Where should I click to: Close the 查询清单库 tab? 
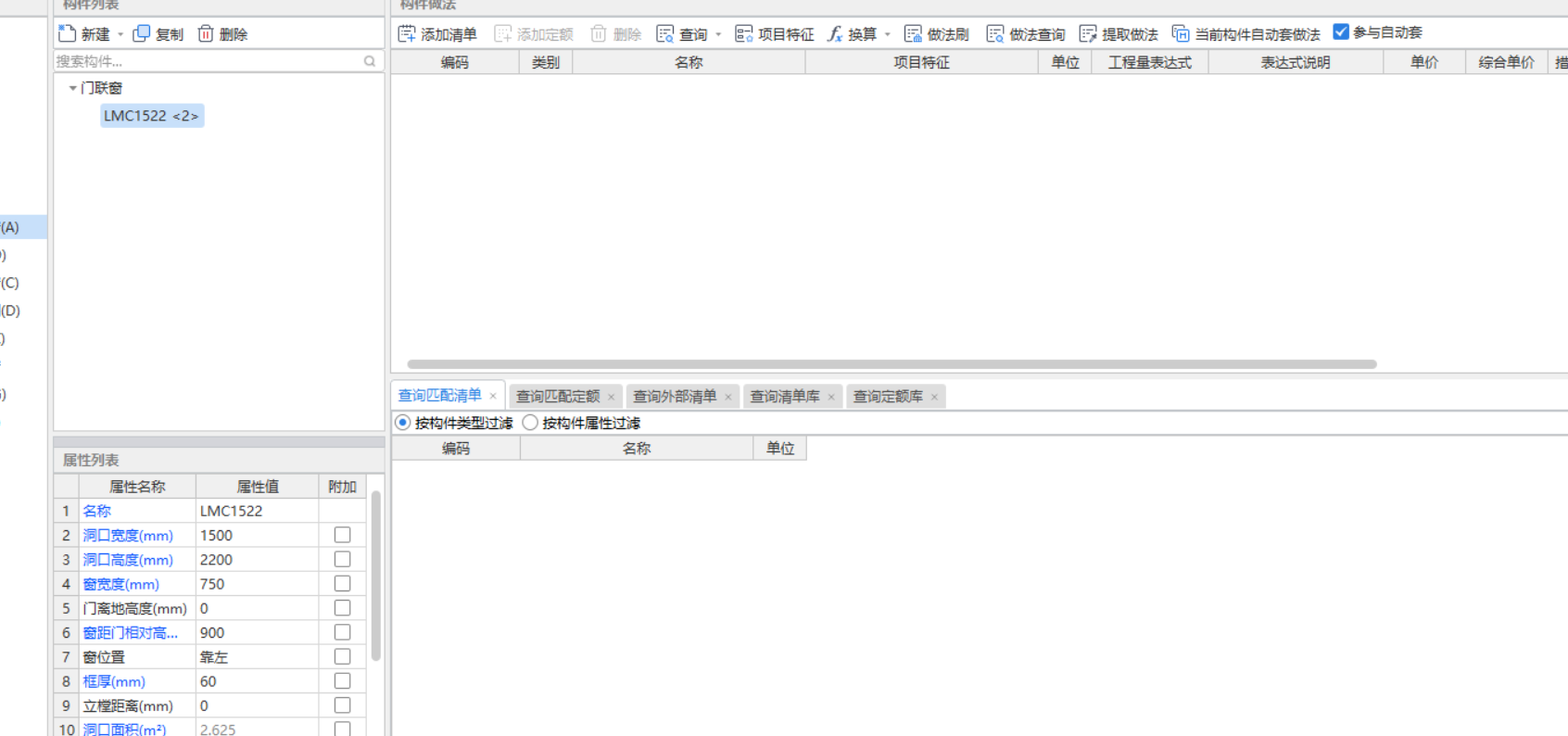tap(831, 397)
